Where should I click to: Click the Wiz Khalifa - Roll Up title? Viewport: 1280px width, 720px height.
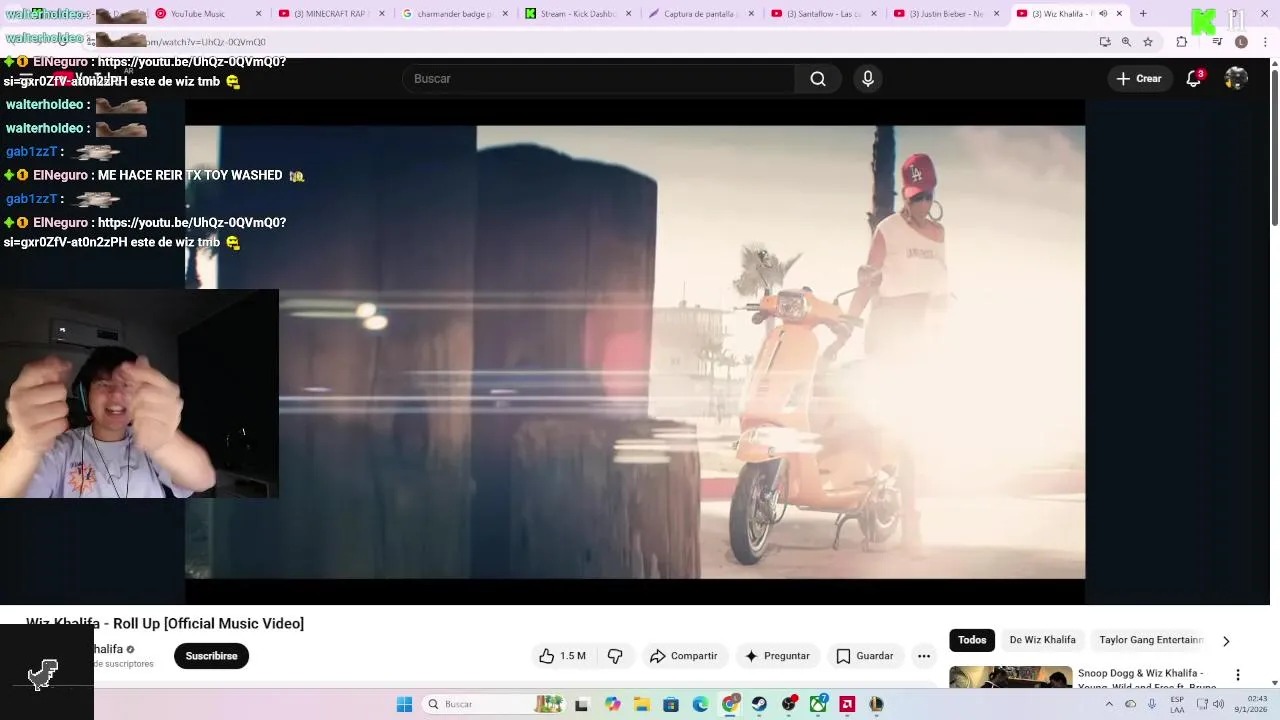point(165,624)
